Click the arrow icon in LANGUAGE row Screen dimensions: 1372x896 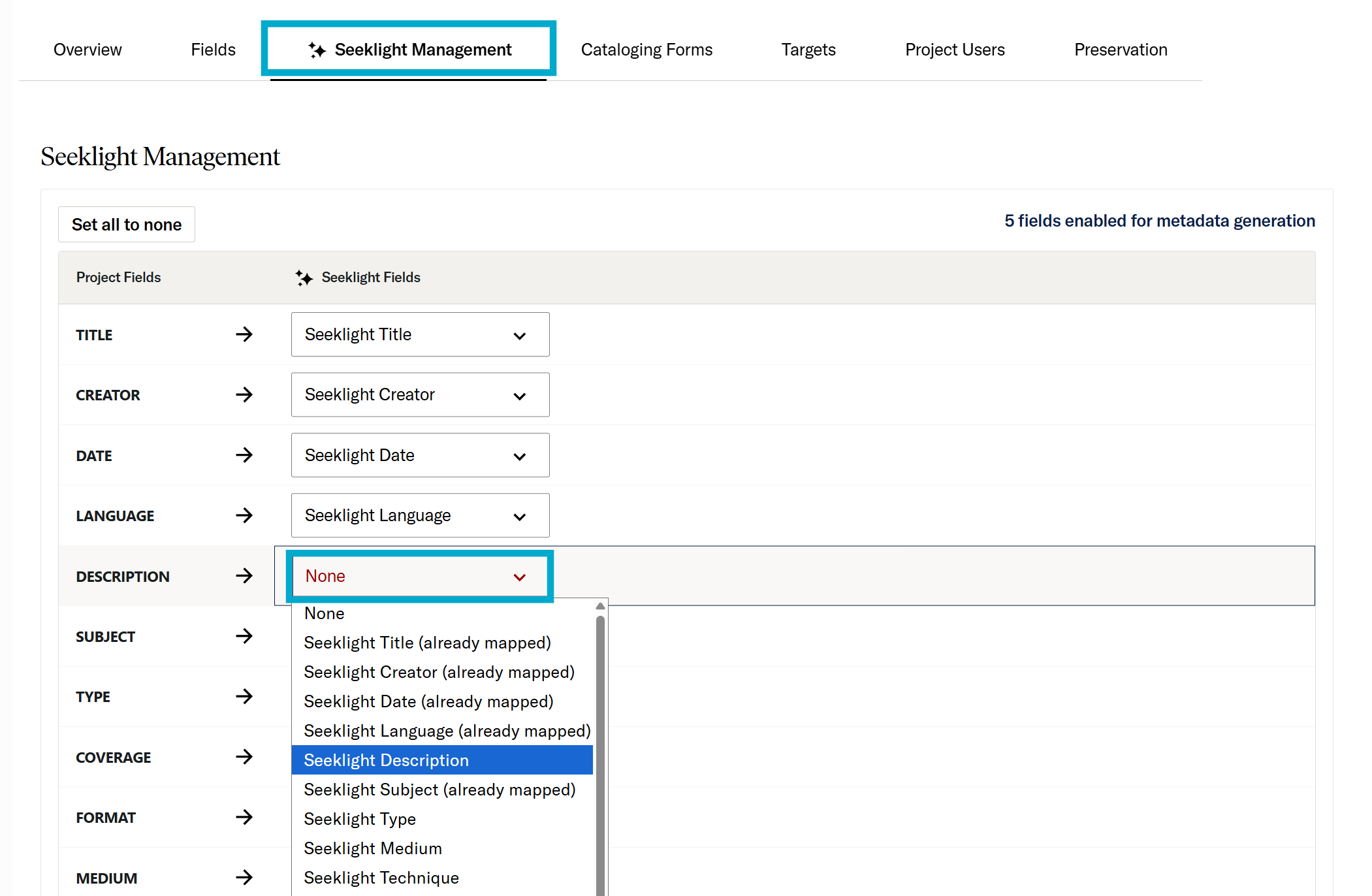[244, 515]
